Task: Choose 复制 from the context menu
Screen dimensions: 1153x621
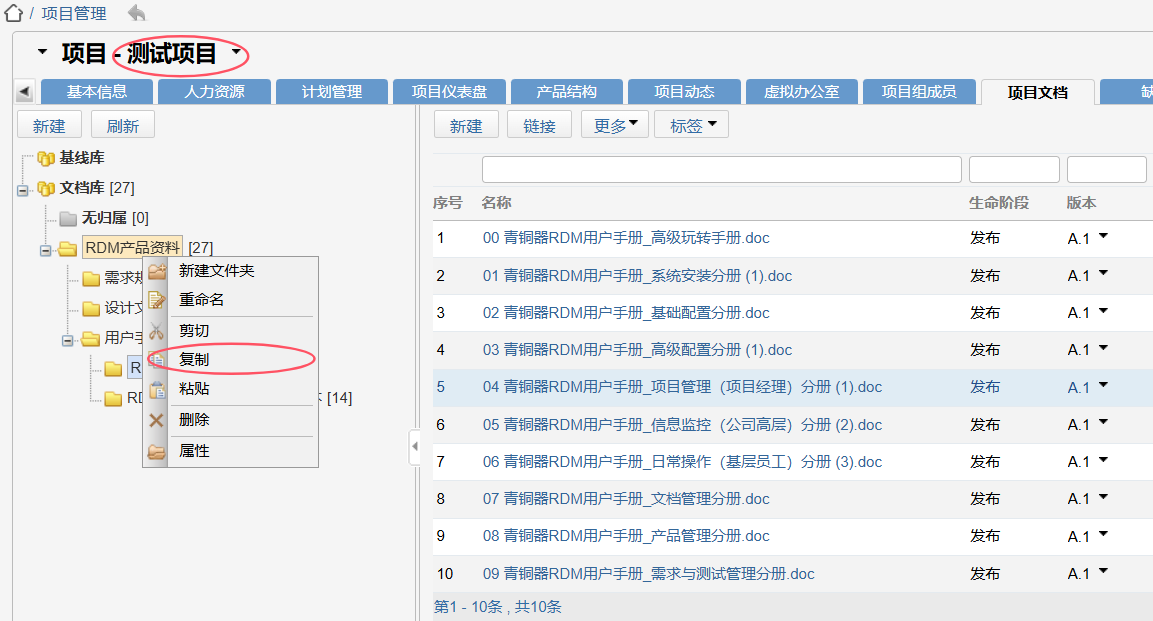Action: click(x=231, y=359)
